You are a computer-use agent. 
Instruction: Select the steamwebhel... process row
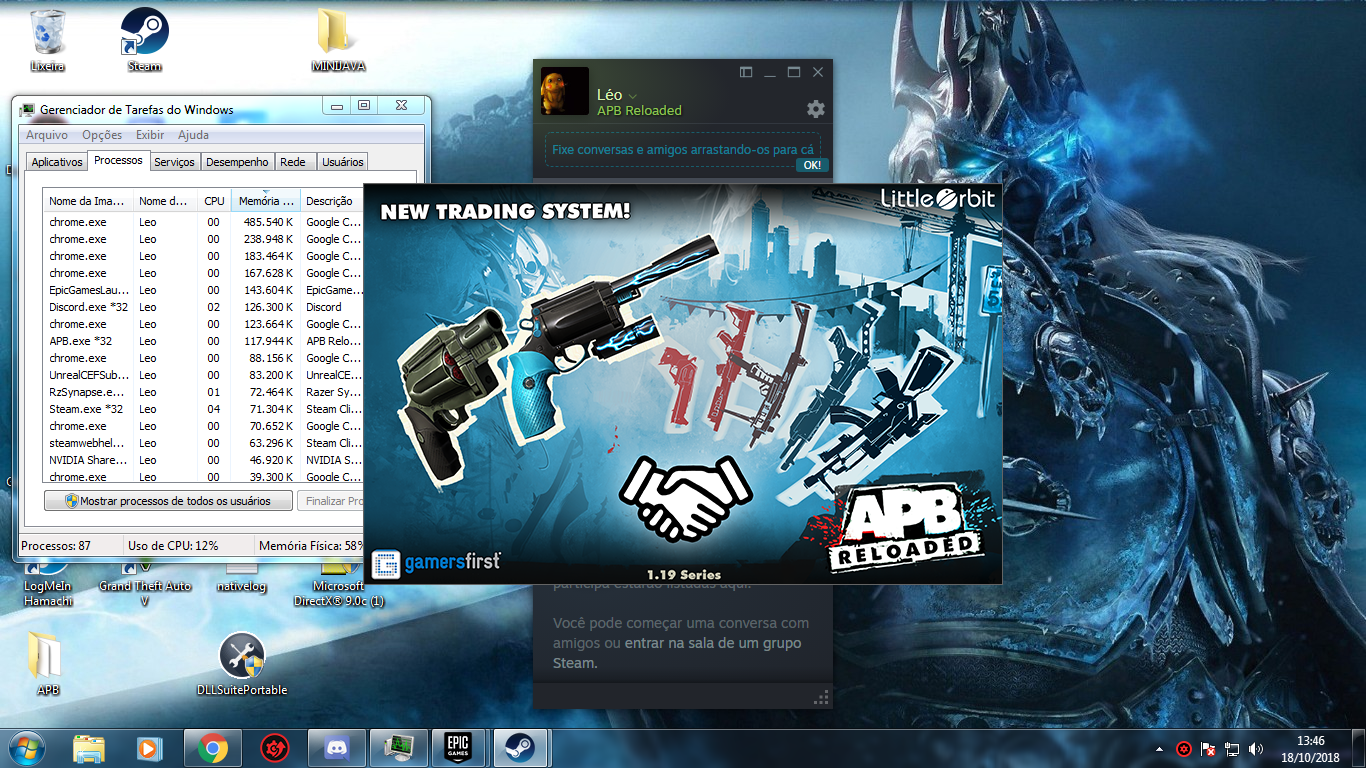204,443
